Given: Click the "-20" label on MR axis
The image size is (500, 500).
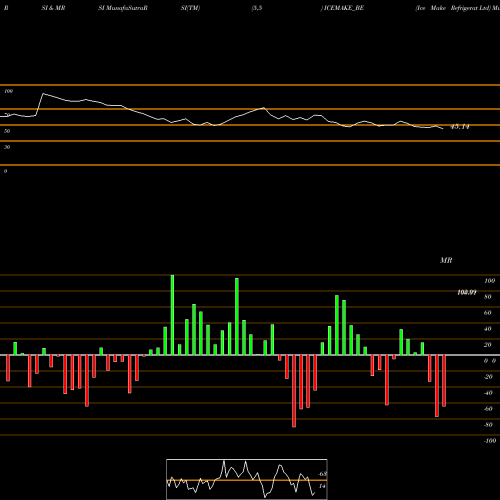Looking at the screenshot, I should coord(488,377).
